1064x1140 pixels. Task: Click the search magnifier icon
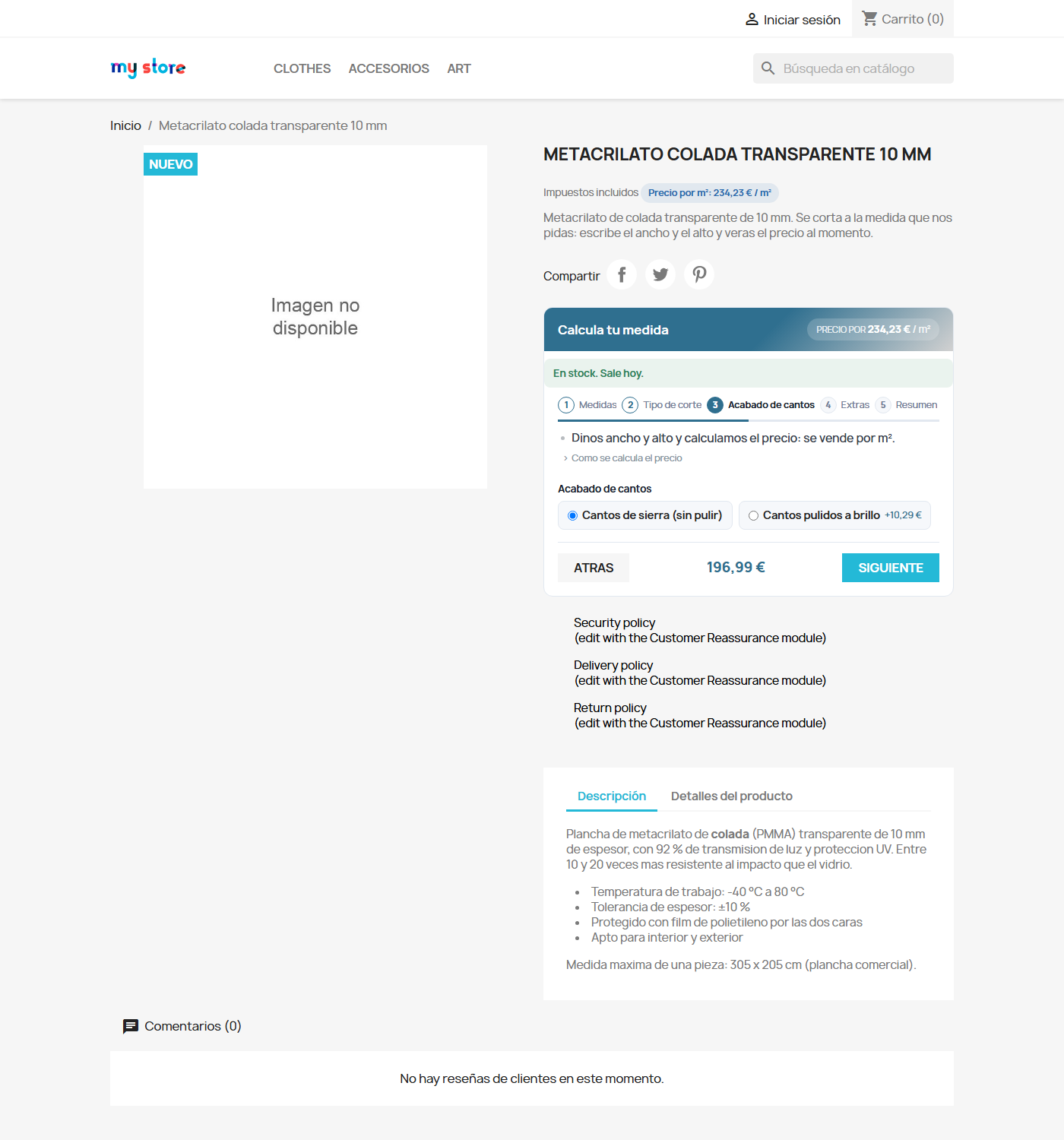(768, 68)
